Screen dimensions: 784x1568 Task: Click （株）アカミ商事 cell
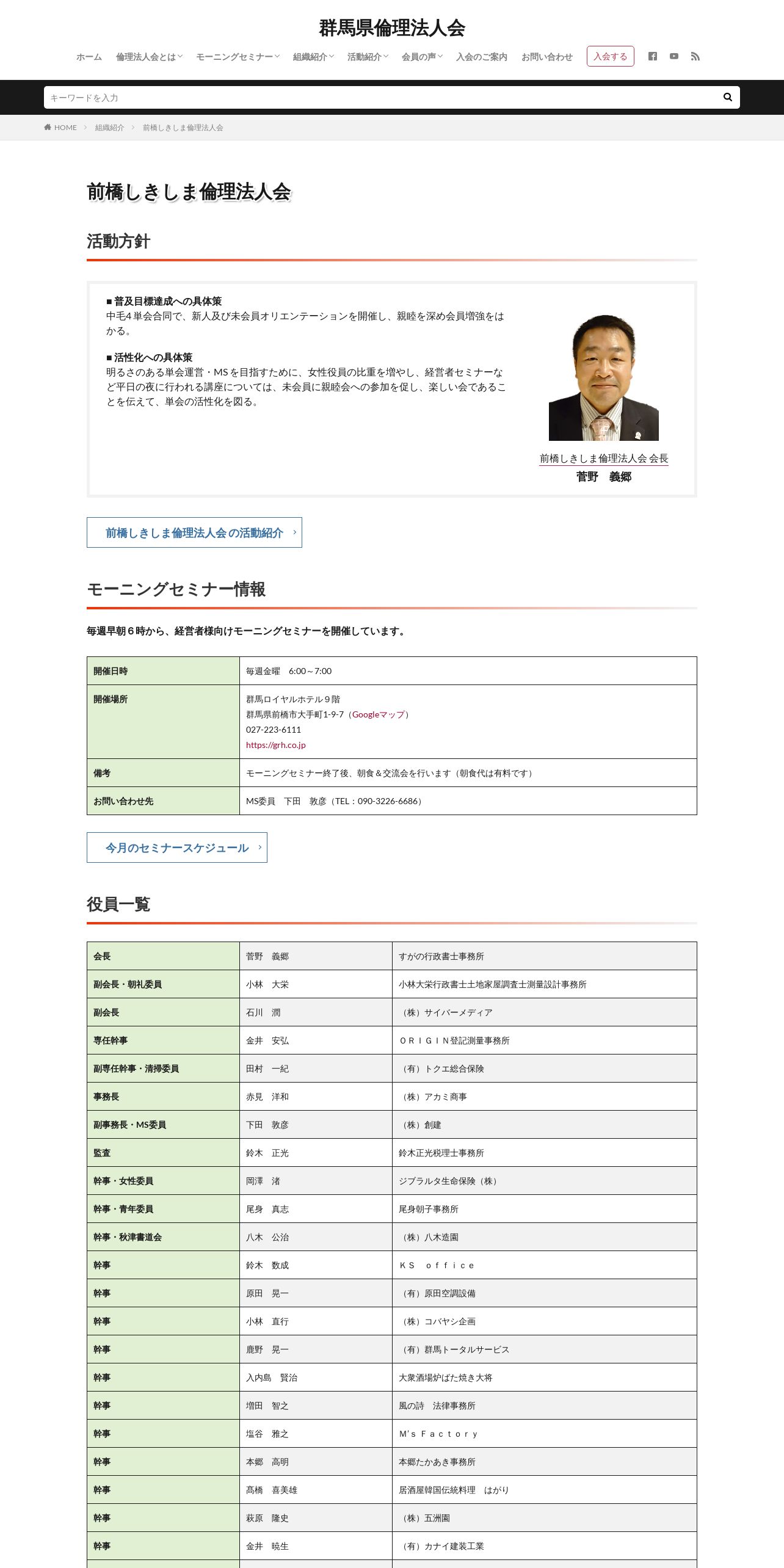[545, 1097]
